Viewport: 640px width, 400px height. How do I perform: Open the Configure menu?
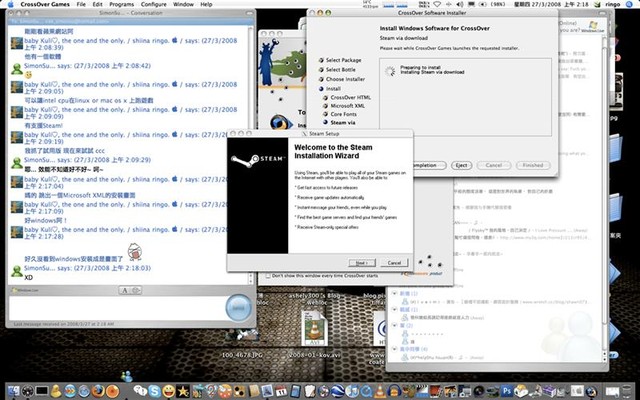coord(153,4)
